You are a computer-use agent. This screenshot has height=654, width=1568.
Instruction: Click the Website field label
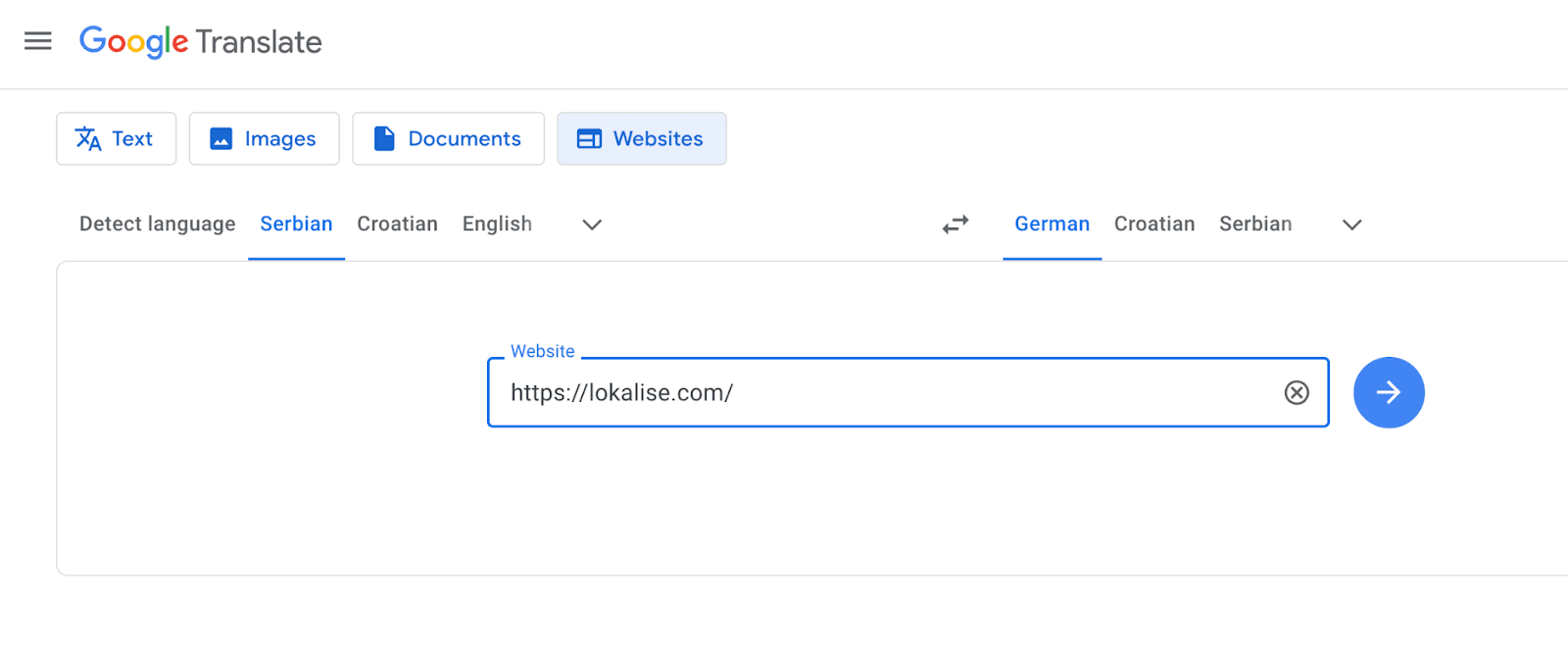tap(542, 351)
